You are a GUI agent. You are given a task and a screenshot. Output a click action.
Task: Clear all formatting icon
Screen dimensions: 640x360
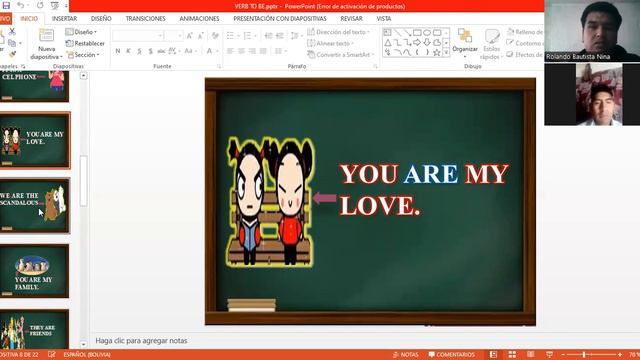[215, 36]
